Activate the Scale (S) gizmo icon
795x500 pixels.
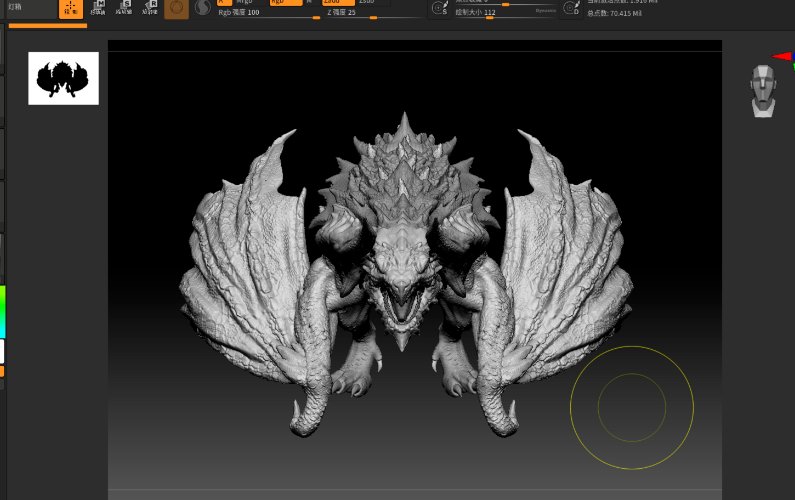click(x=124, y=8)
